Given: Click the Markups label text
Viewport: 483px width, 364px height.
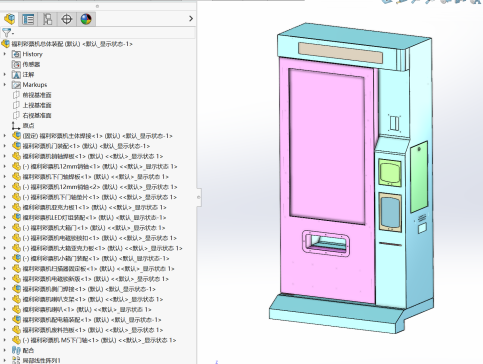Looking at the screenshot, I should 35,85.
